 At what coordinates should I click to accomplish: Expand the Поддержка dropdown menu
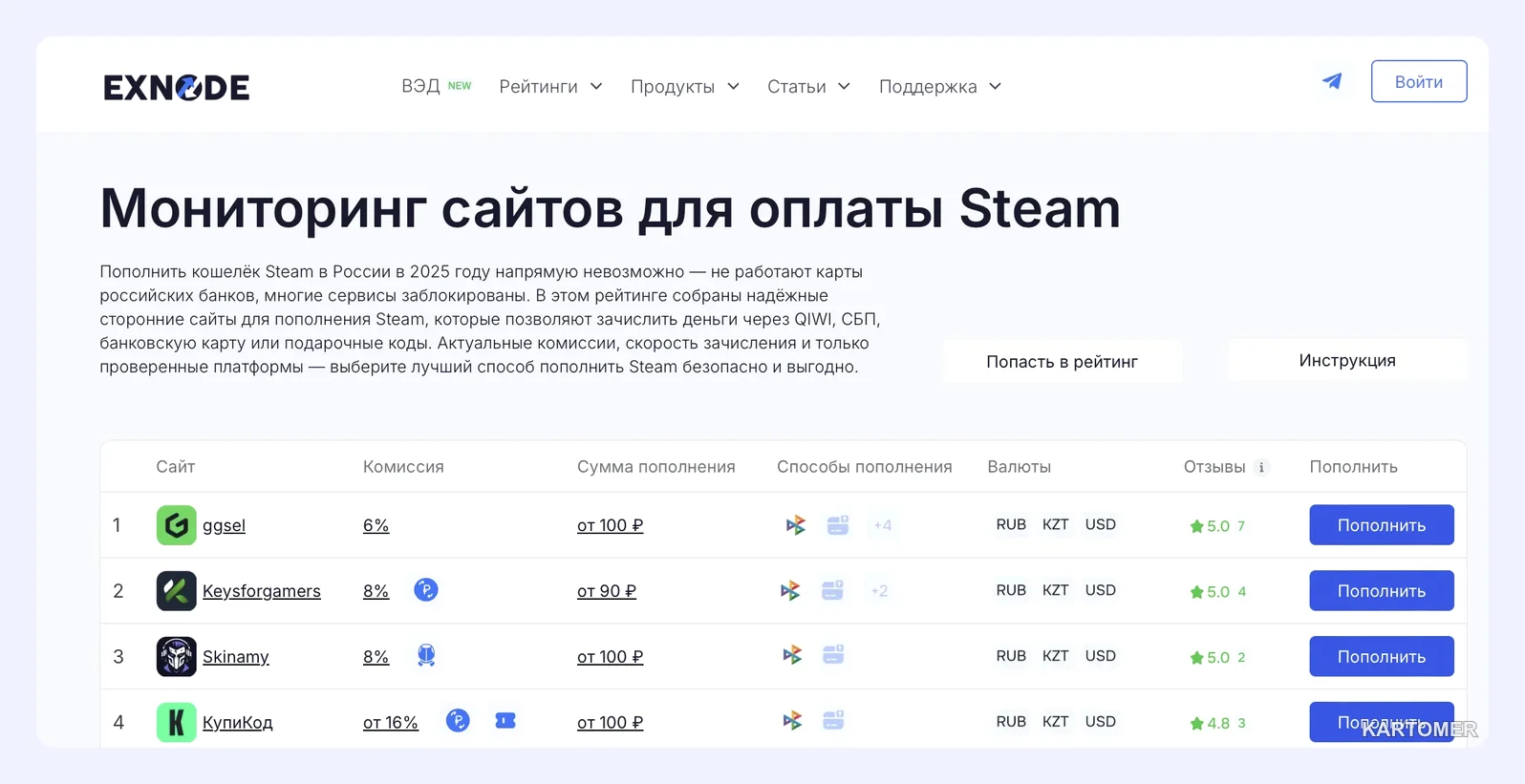[940, 87]
